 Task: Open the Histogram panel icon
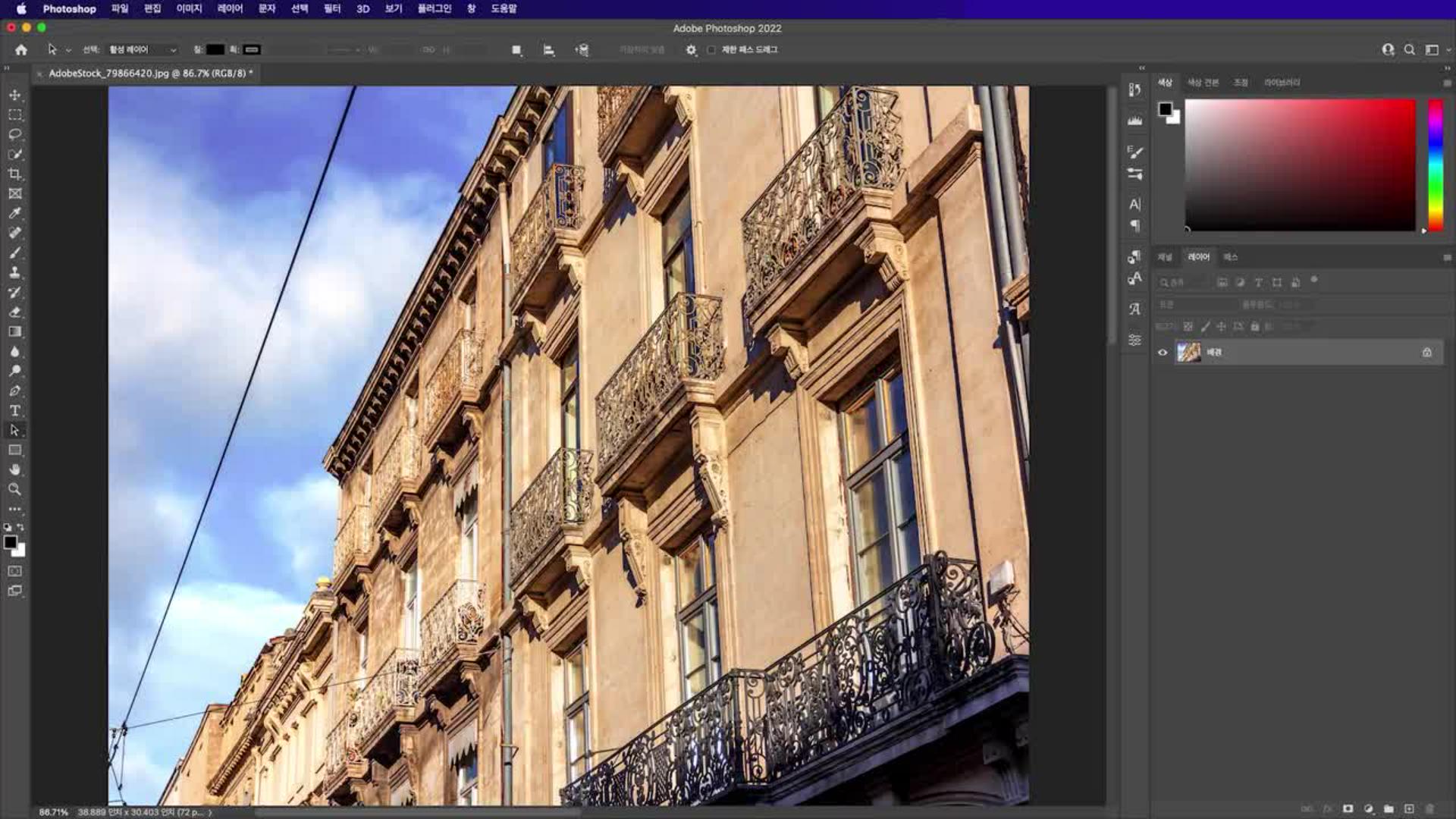(x=1134, y=121)
